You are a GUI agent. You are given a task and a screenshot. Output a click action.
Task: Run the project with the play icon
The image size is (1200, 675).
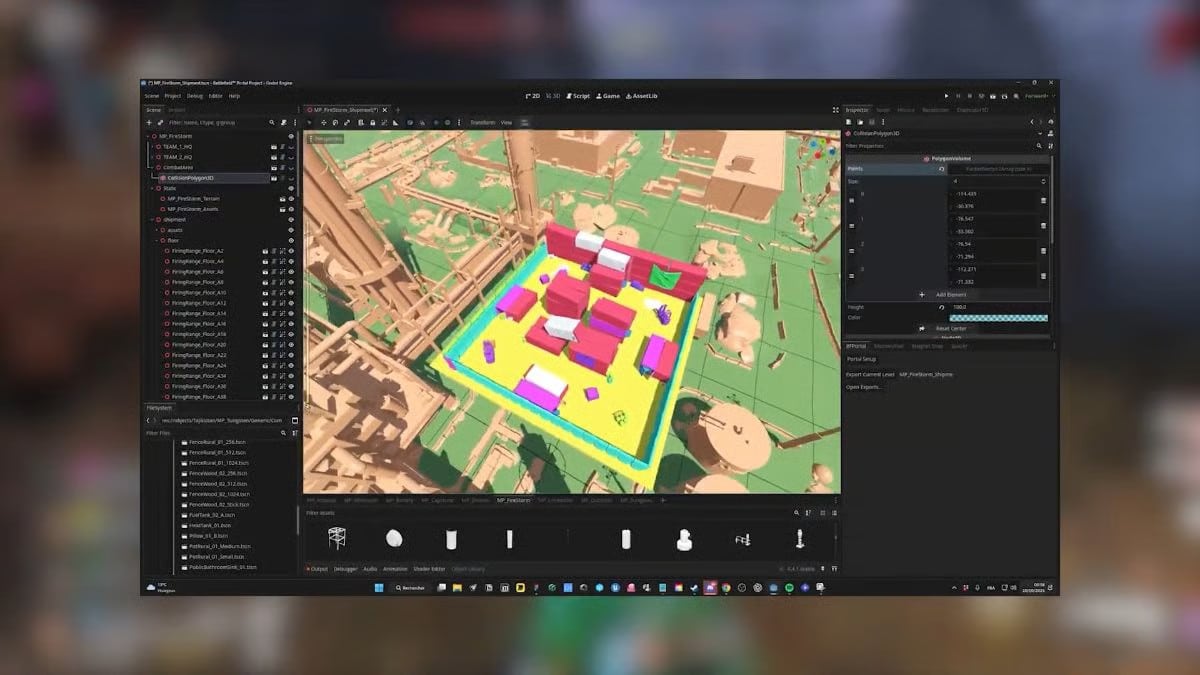(x=947, y=96)
